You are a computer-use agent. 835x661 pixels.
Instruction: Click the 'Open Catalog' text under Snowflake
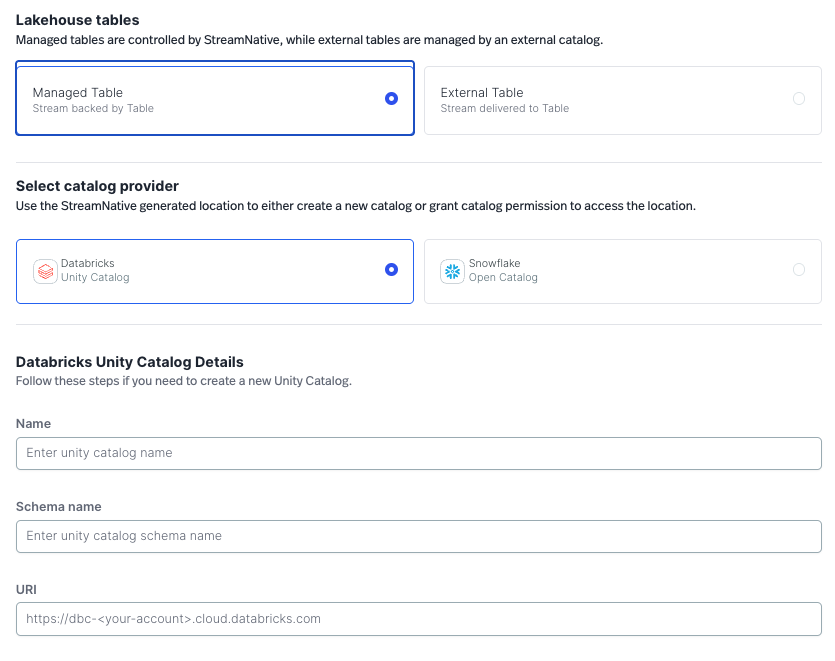[x=503, y=278]
